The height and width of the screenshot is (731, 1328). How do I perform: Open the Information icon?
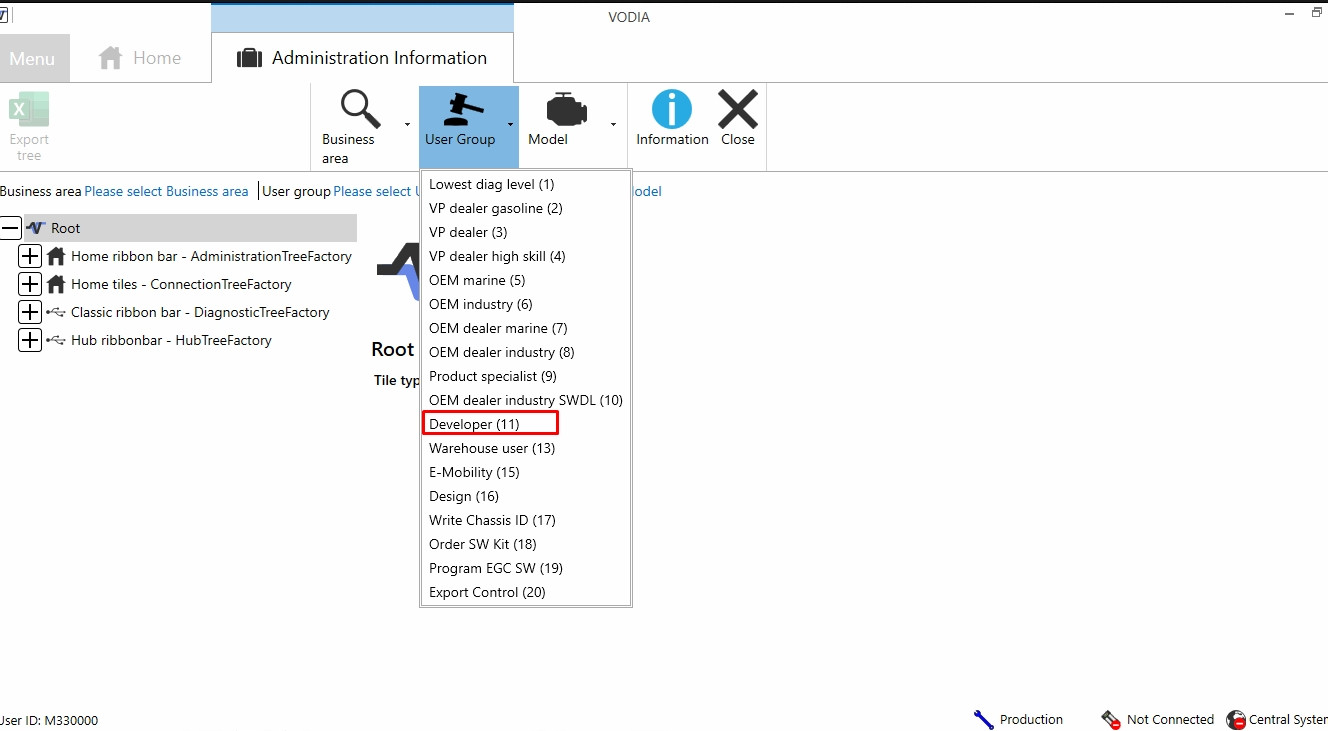(x=672, y=109)
